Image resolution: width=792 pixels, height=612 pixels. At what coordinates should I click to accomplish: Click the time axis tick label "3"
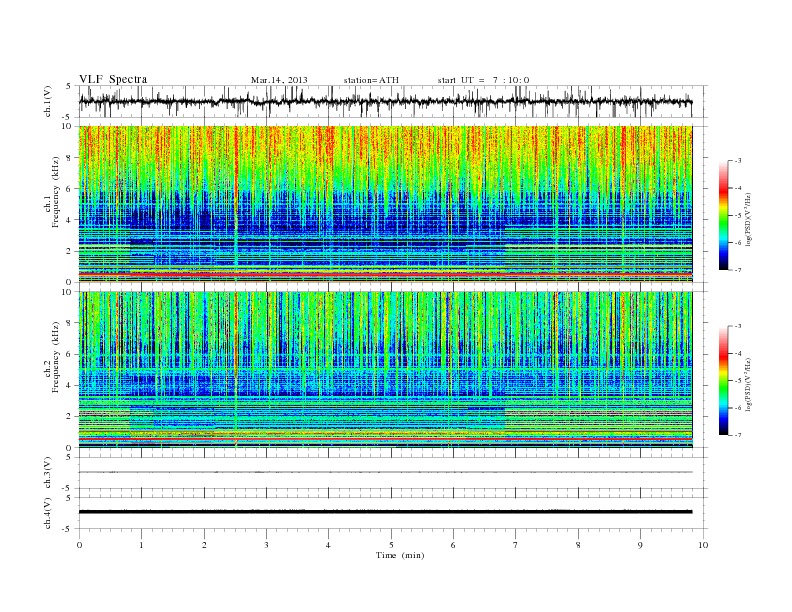tap(267, 545)
